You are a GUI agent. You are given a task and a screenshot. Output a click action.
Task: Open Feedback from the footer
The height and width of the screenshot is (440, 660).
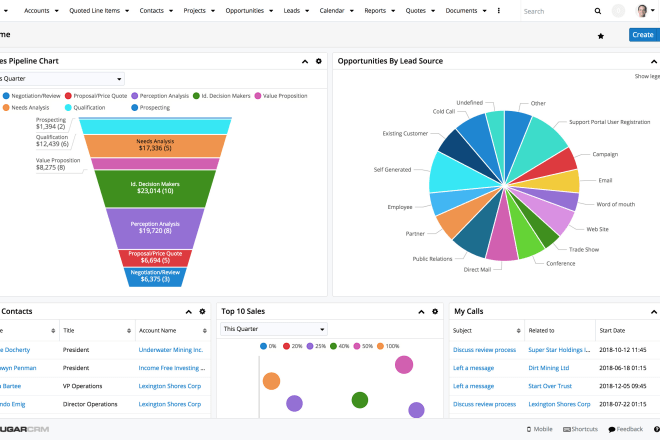625,429
